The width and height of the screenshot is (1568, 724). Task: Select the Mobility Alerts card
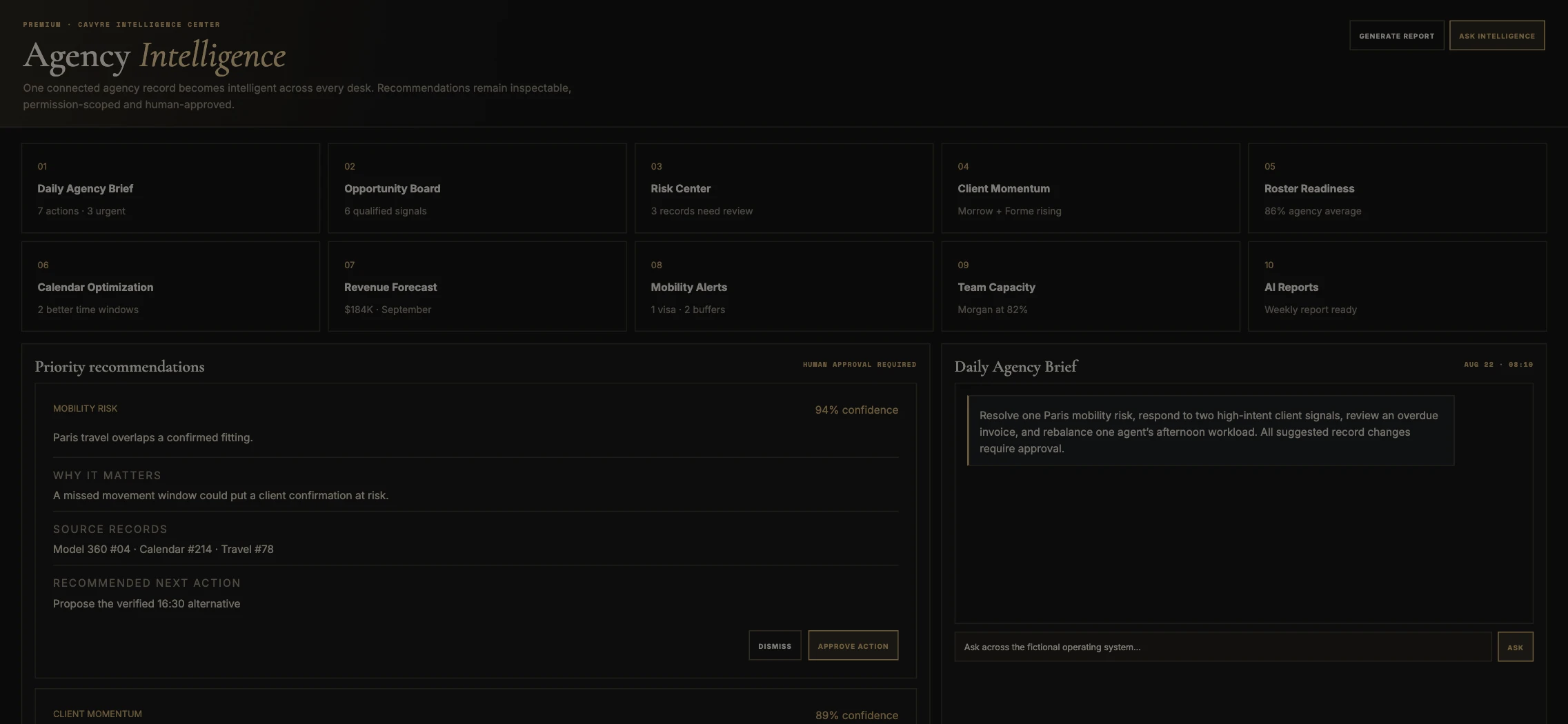pyautogui.click(x=784, y=286)
